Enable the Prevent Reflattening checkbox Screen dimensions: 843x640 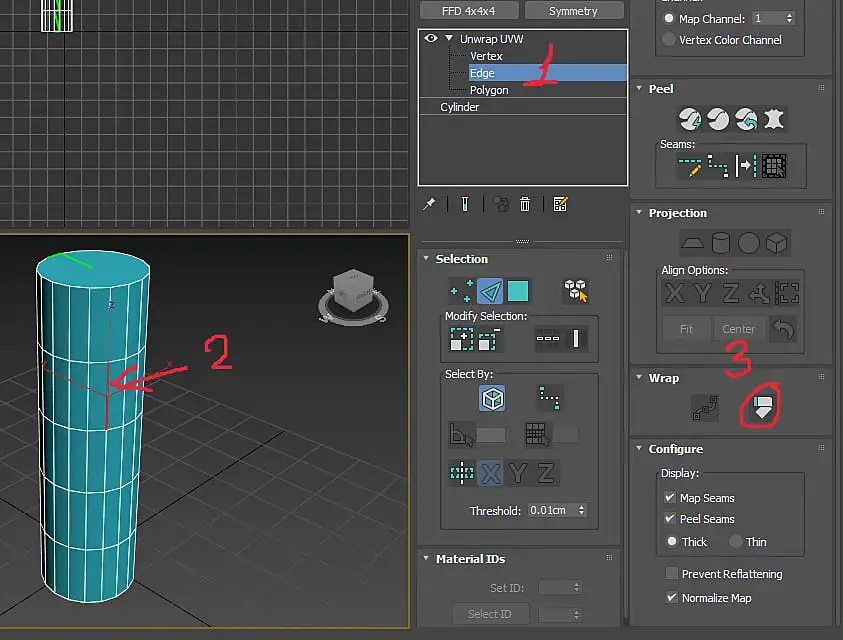pyautogui.click(x=670, y=574)
